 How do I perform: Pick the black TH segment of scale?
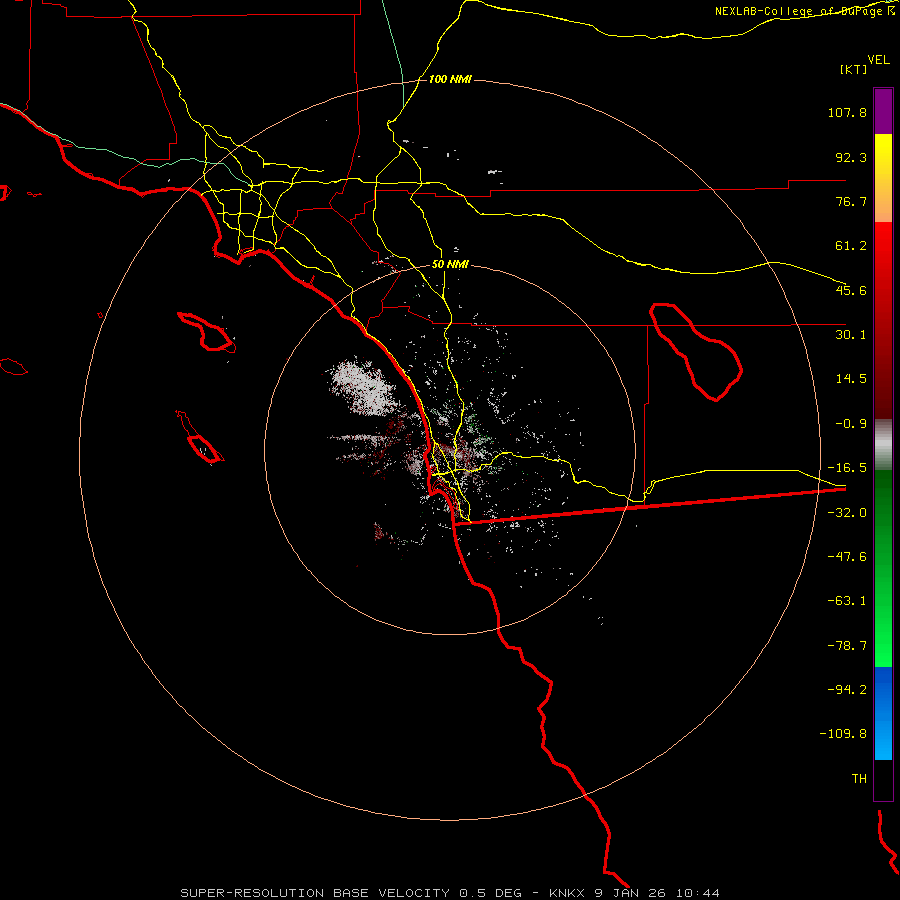point(883,780)
